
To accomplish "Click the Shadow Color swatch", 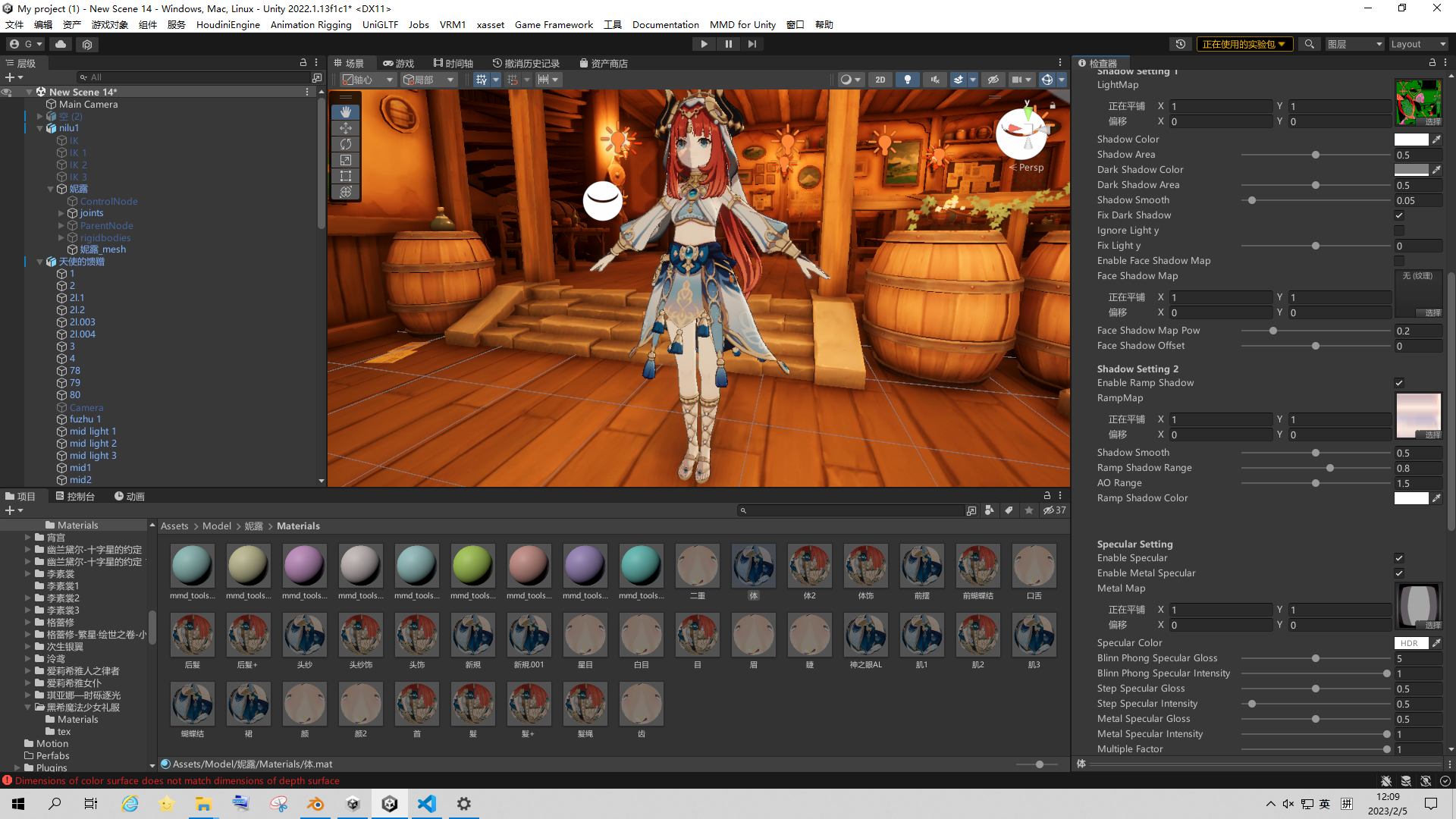I will tap(1411, 140).
